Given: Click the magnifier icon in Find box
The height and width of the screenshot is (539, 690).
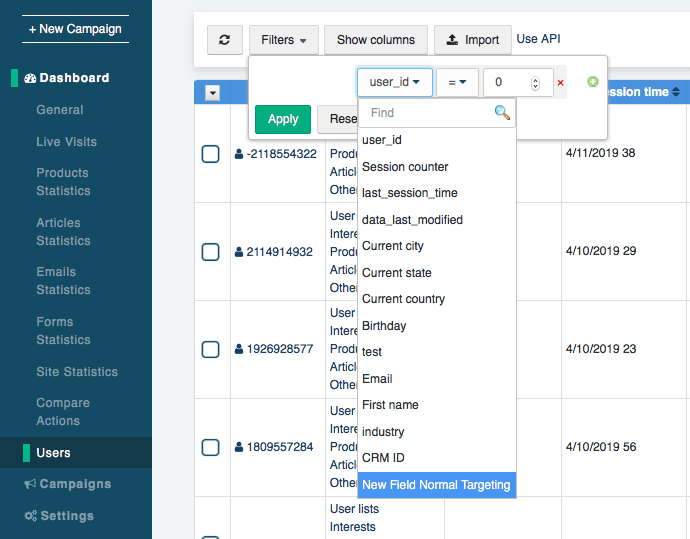Looking at the screenshot, I should (x=502, y=113).
